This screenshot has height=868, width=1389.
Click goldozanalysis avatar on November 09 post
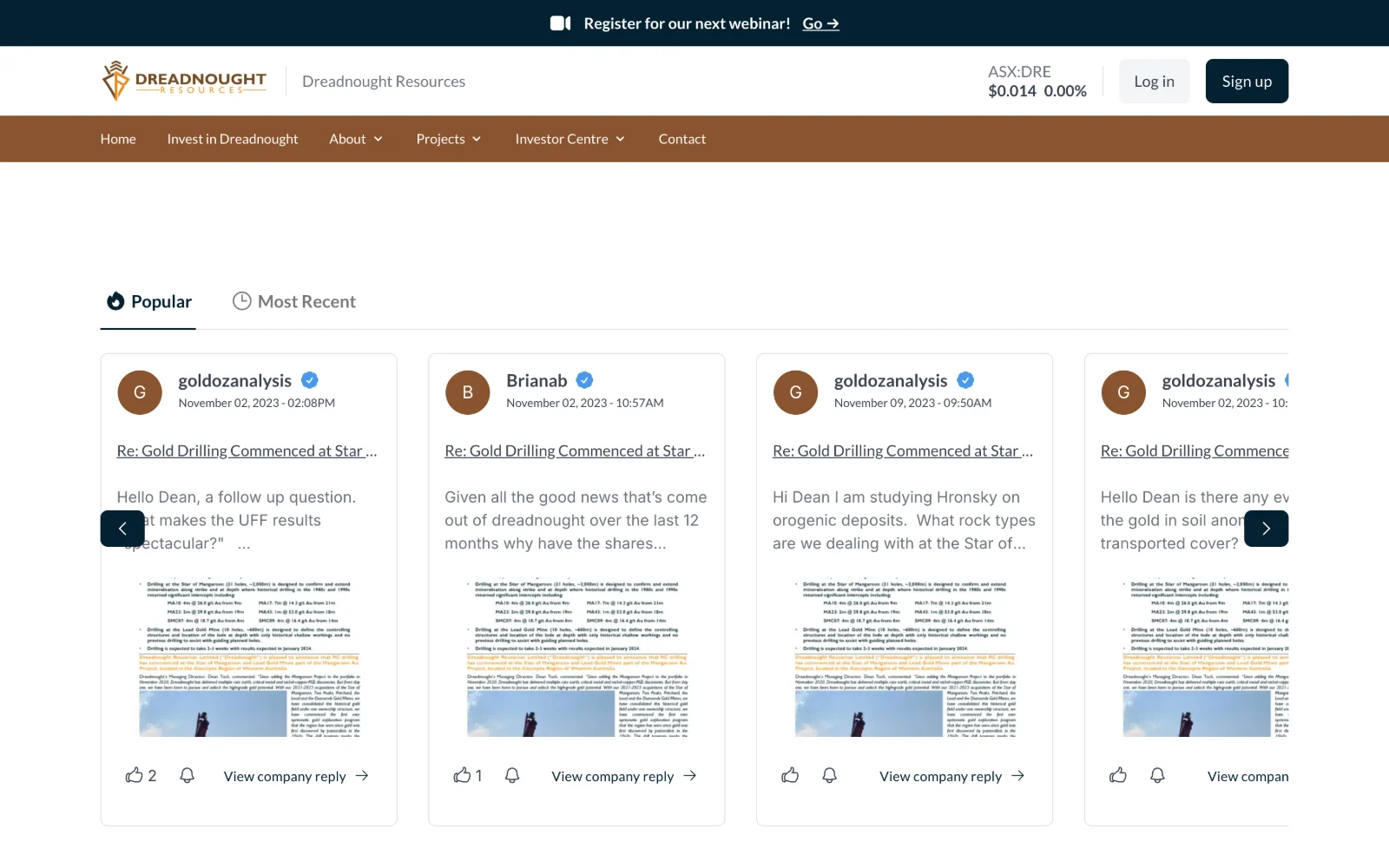click(x=795, y=392)
